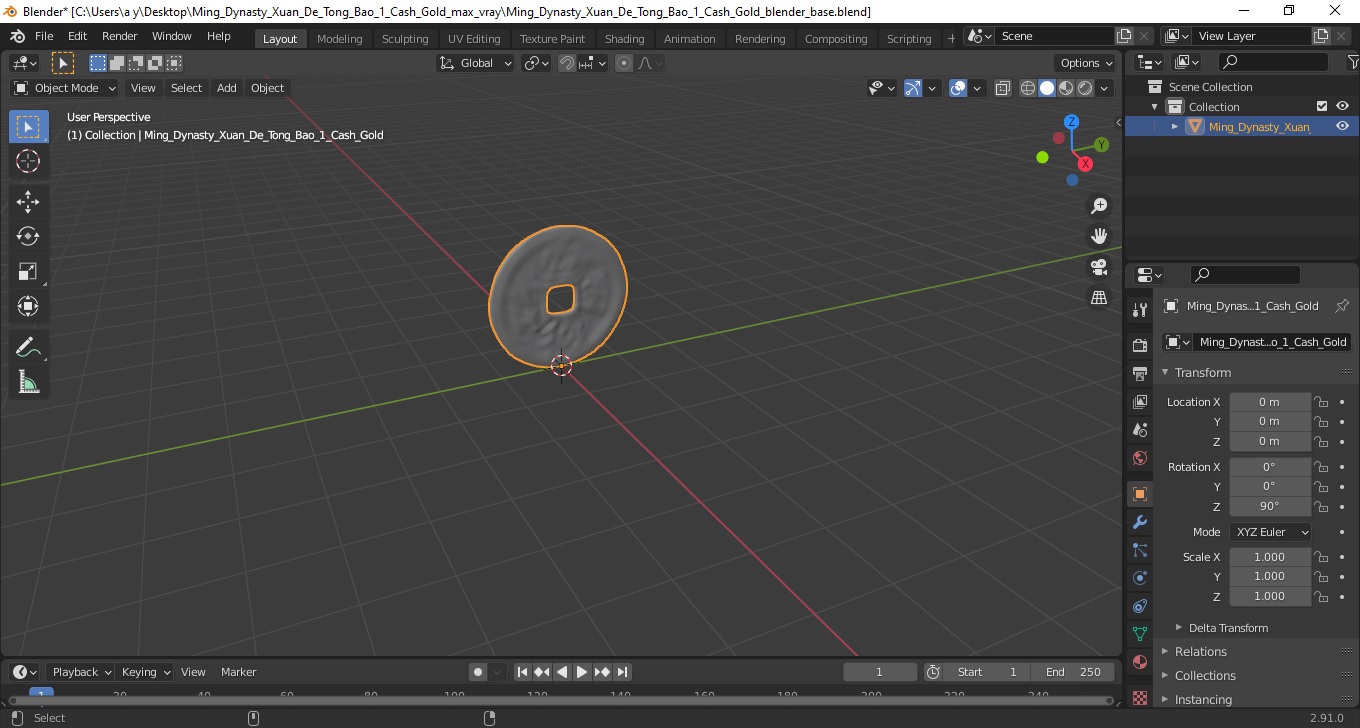
Task: Open the World properties tab
Action: (x=1140, y=458)
